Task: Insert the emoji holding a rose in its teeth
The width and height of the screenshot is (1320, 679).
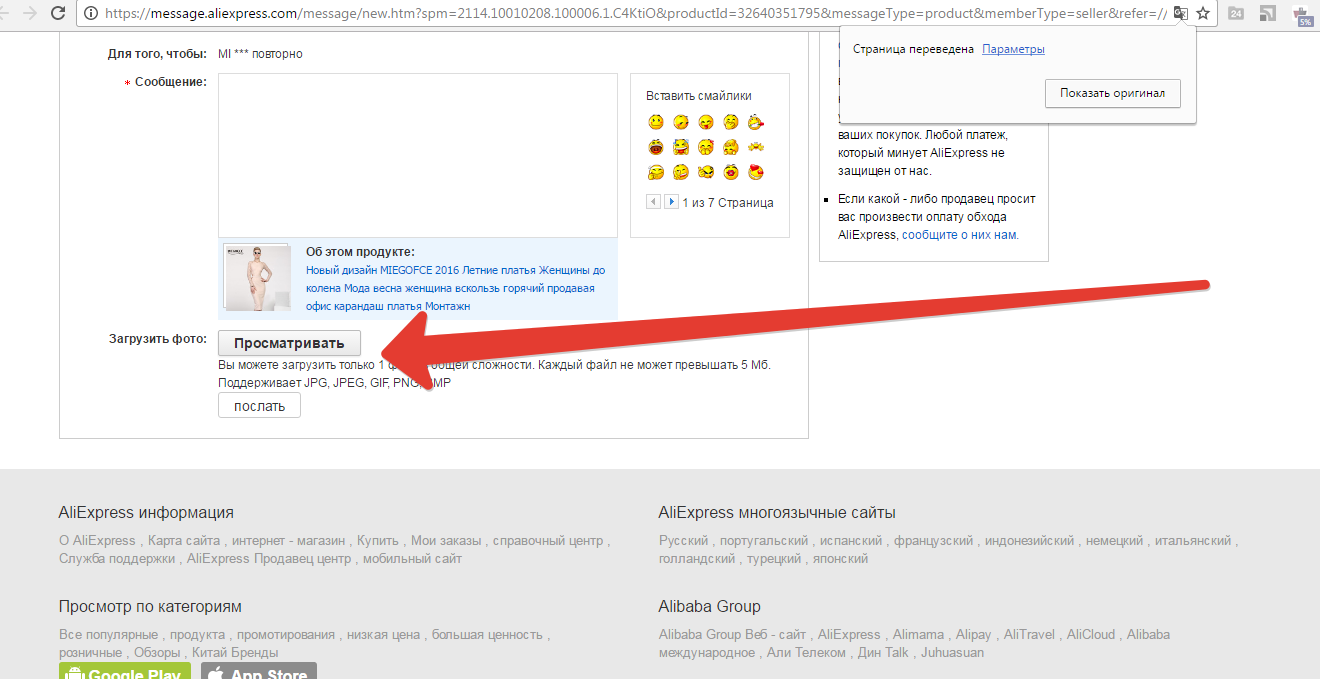Action: click(x=756, y=122)
